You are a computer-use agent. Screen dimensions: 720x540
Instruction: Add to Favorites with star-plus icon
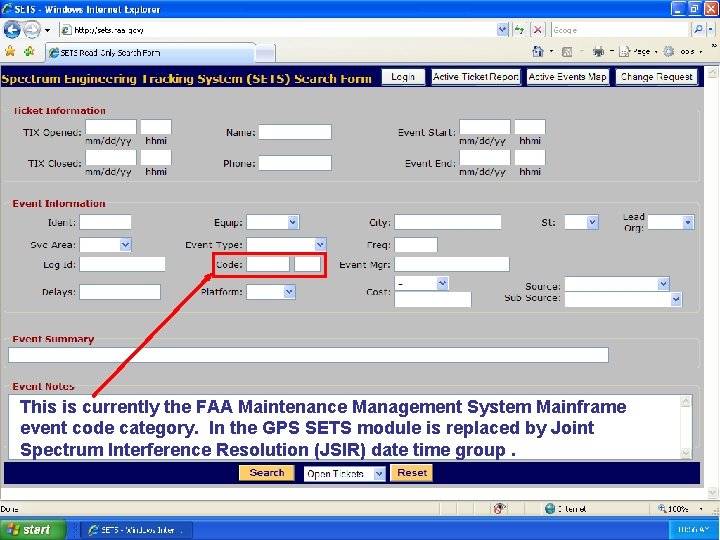pyautogui.click(x=29, y=51)
